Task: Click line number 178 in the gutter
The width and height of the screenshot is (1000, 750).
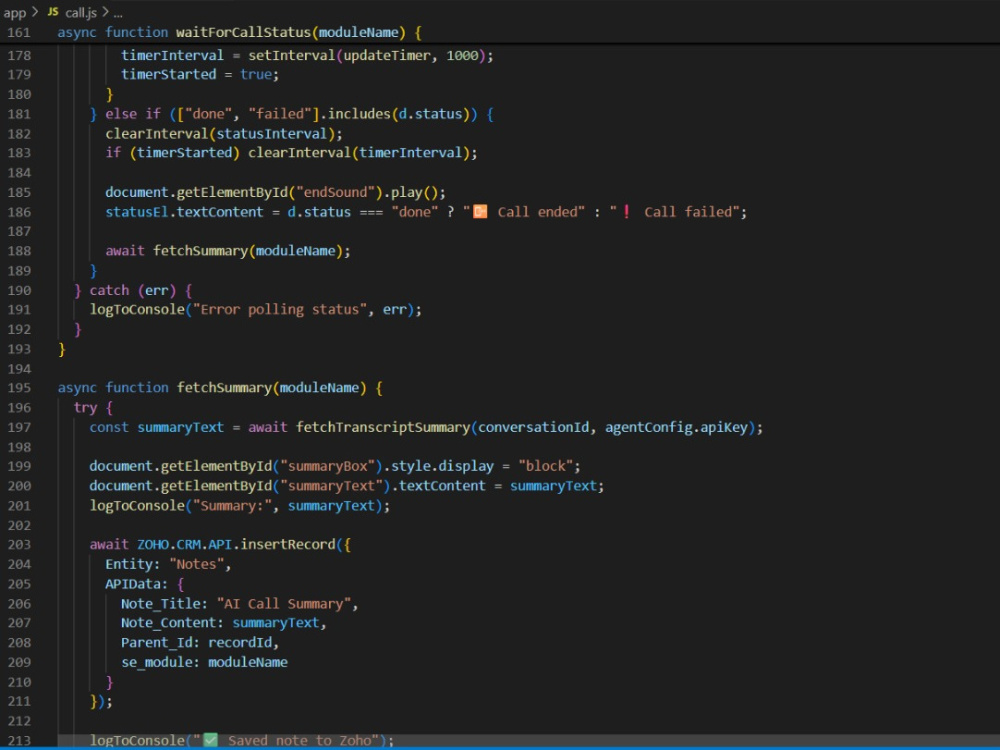Action: click(19, 55)
